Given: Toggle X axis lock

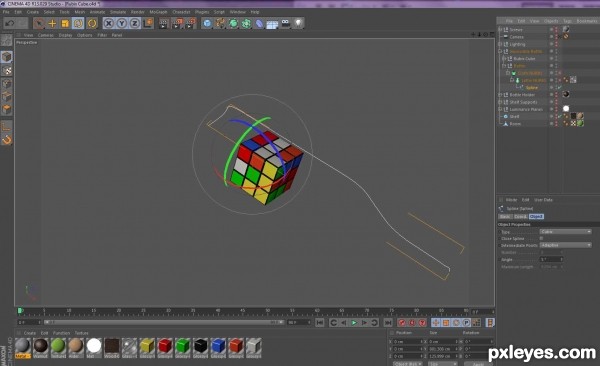Looking at the screenshot, I should 109,23.
